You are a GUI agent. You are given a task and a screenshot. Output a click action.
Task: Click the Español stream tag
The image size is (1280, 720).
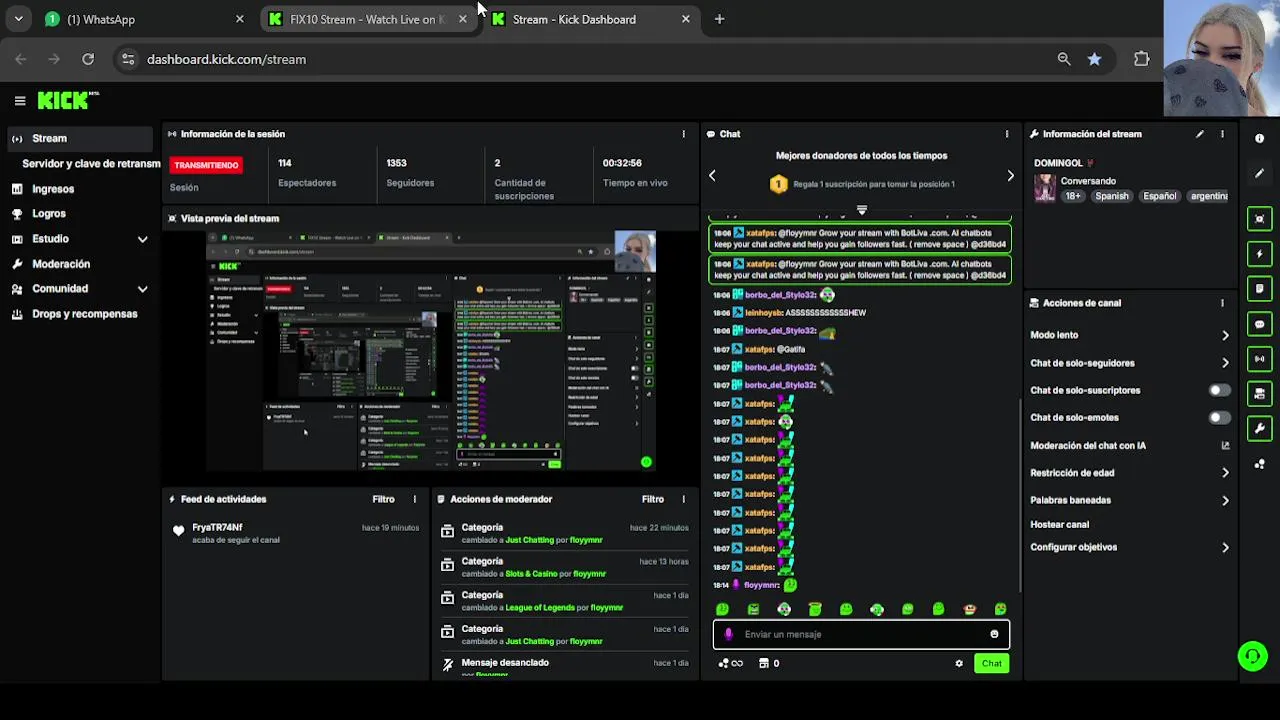[1160, 196]
